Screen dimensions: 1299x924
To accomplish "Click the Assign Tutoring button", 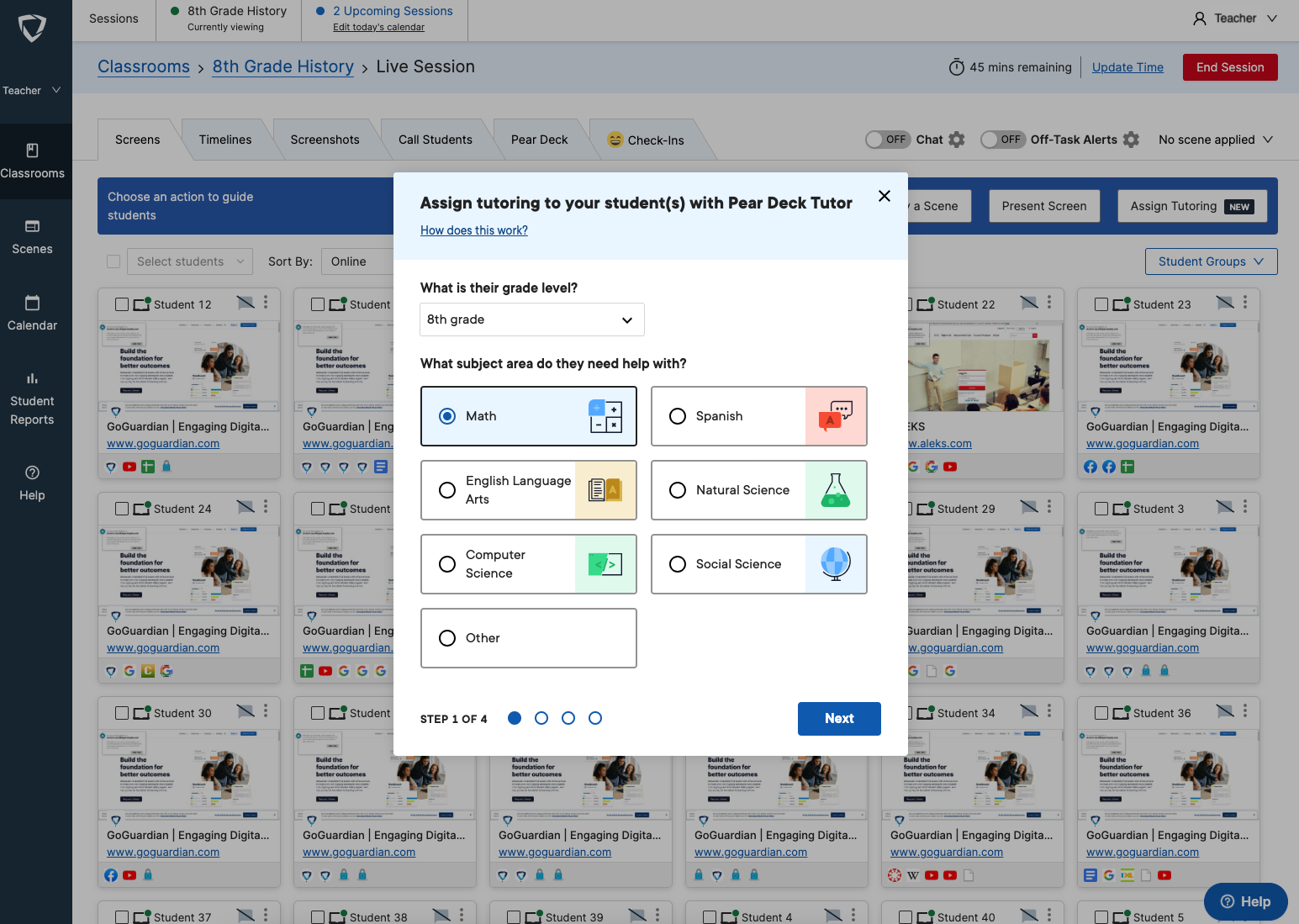I will (1191, 206).
